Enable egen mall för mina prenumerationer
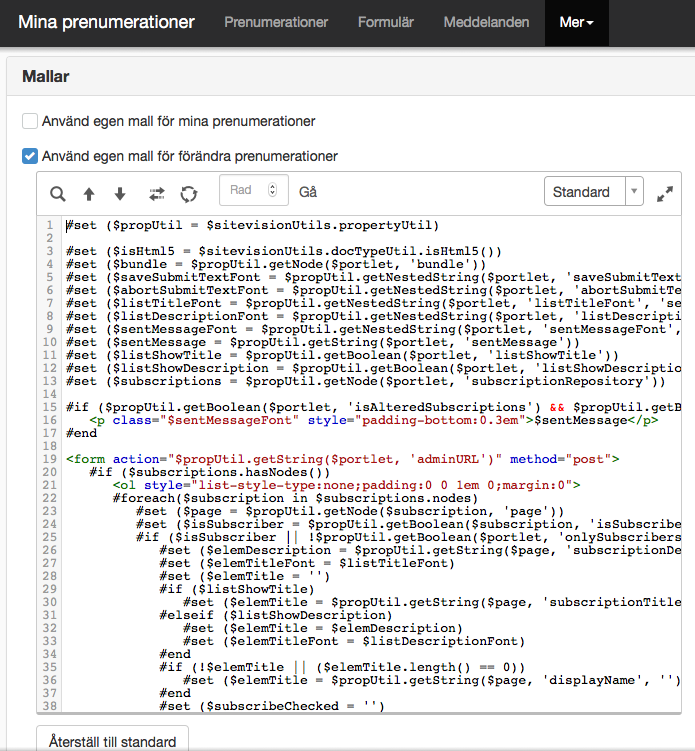The image size is (695, 751). coord(30,121)
